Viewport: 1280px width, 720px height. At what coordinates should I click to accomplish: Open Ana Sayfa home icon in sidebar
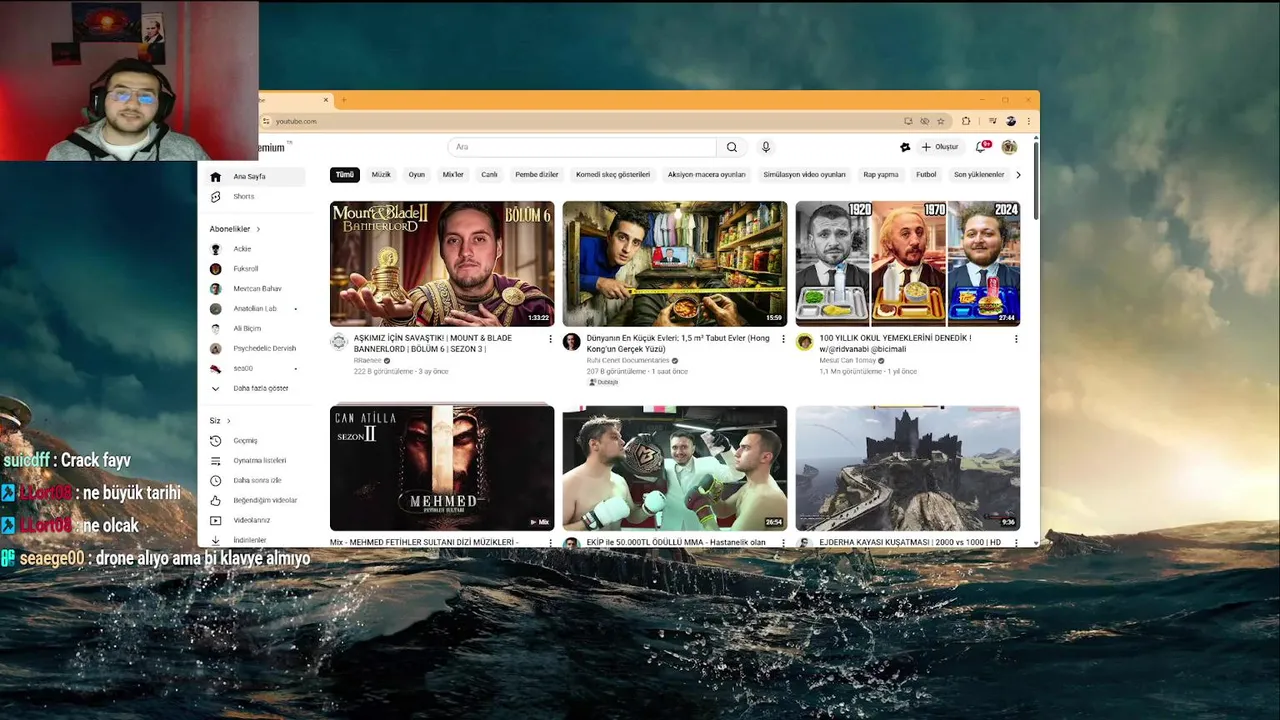point(215,177)
